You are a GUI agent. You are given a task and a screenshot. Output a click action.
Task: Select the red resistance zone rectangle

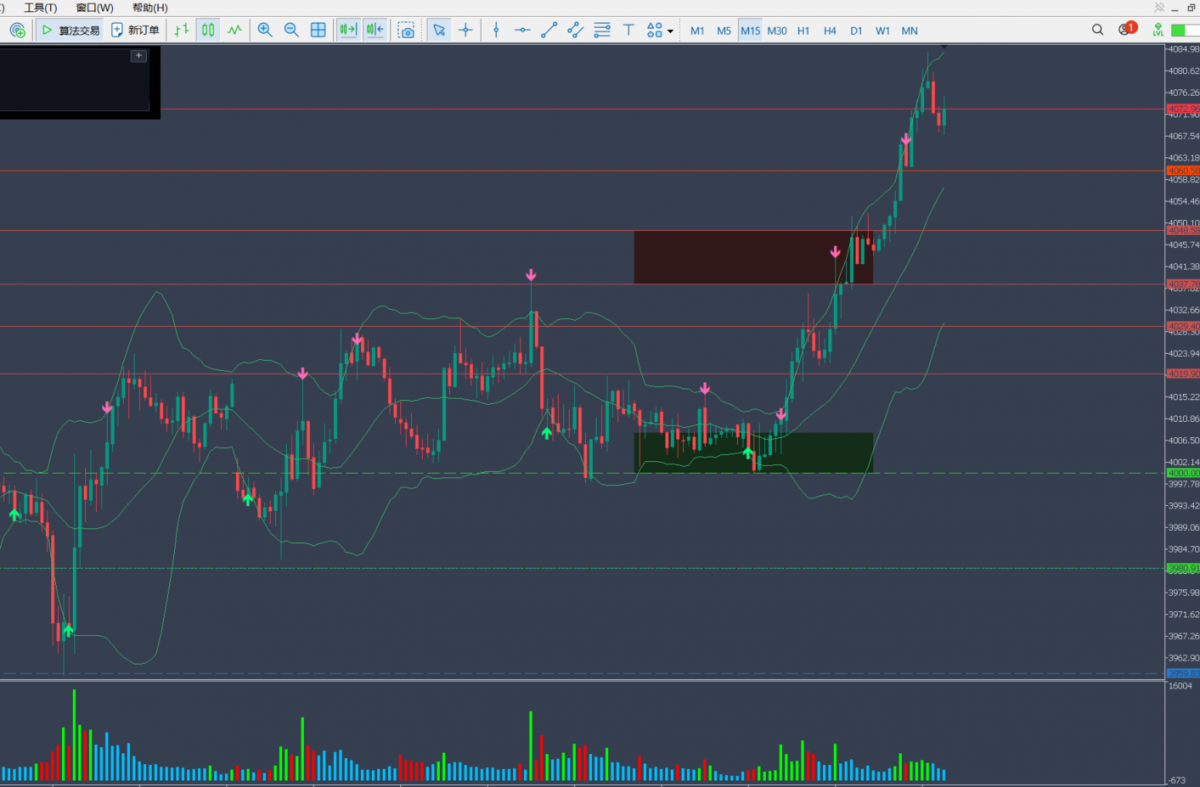pos(753,257)
